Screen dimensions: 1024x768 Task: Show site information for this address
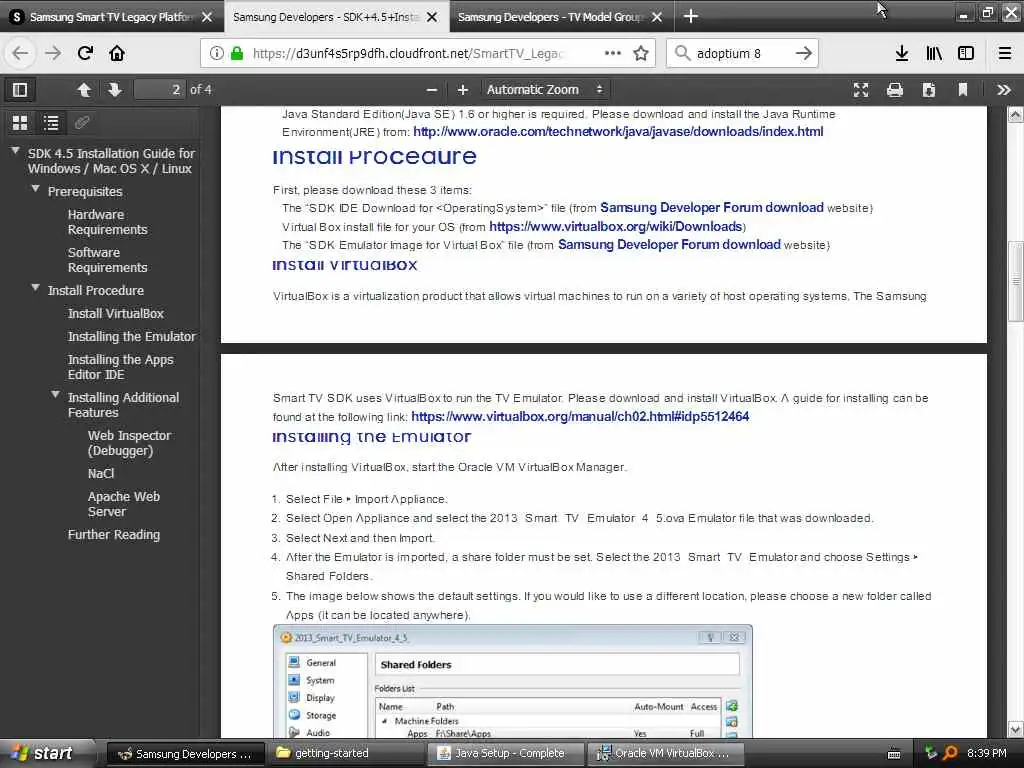point(216,53)
